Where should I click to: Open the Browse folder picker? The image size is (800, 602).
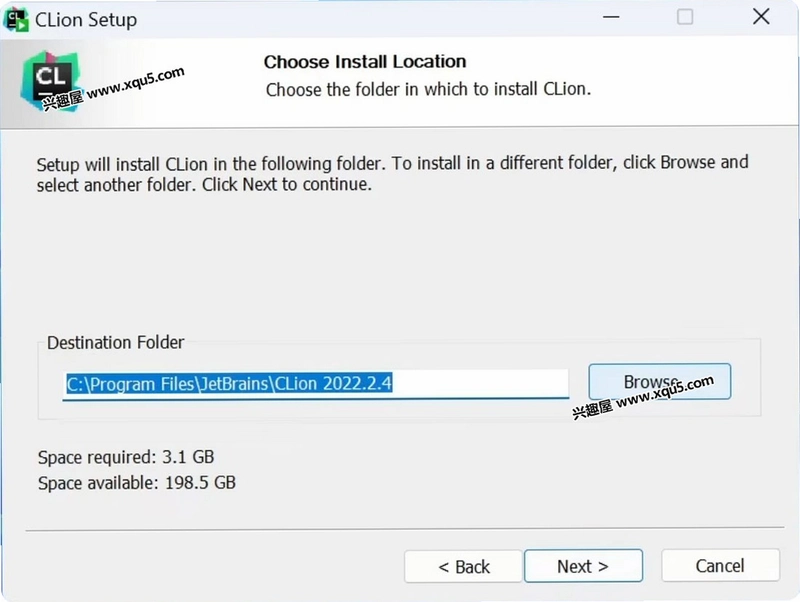[x=659, y=381]
